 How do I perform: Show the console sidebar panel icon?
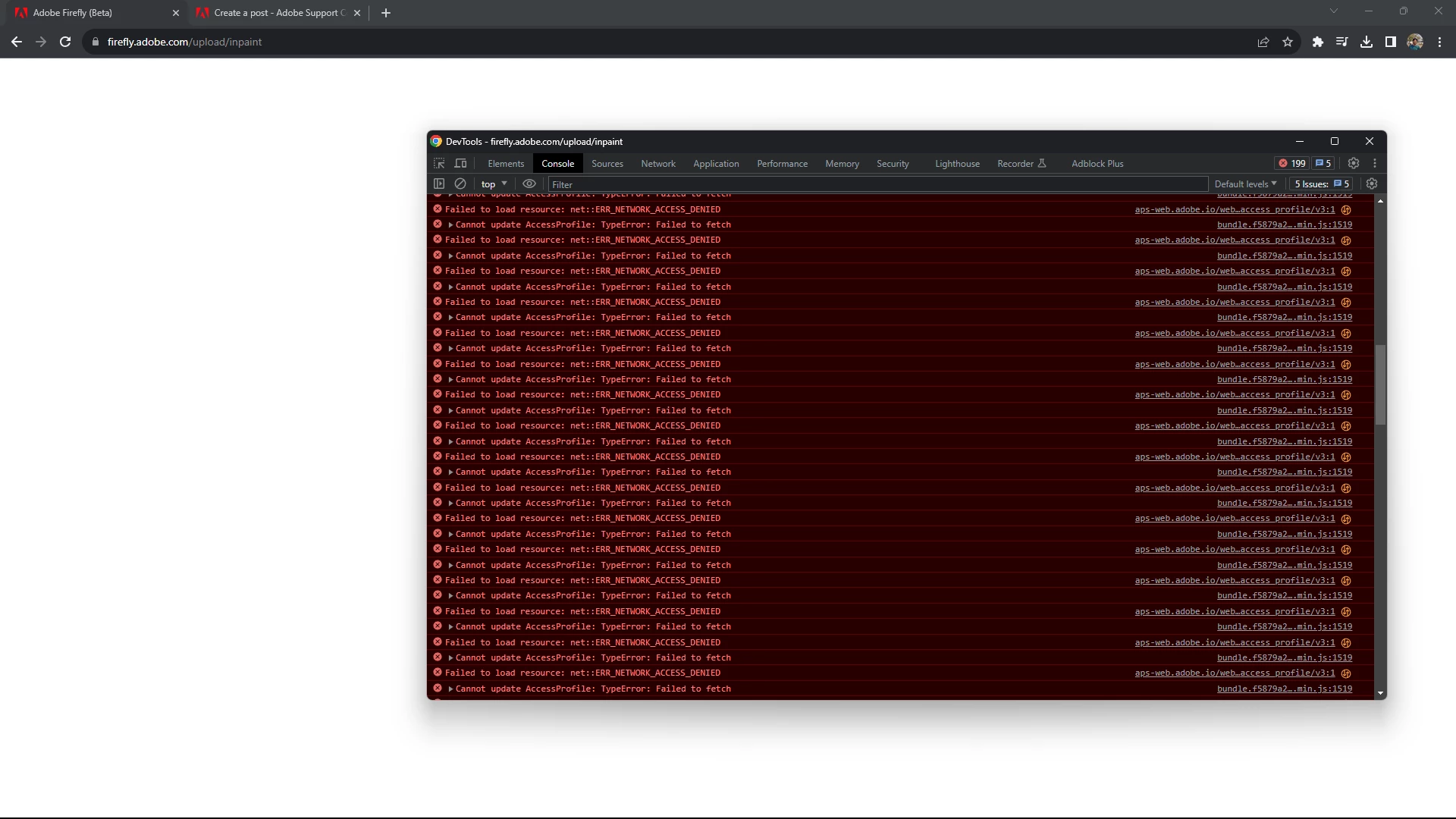[439, 184]
